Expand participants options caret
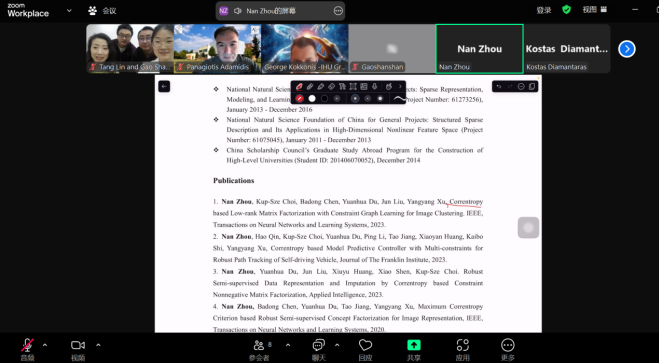 [x=288, y=345]
